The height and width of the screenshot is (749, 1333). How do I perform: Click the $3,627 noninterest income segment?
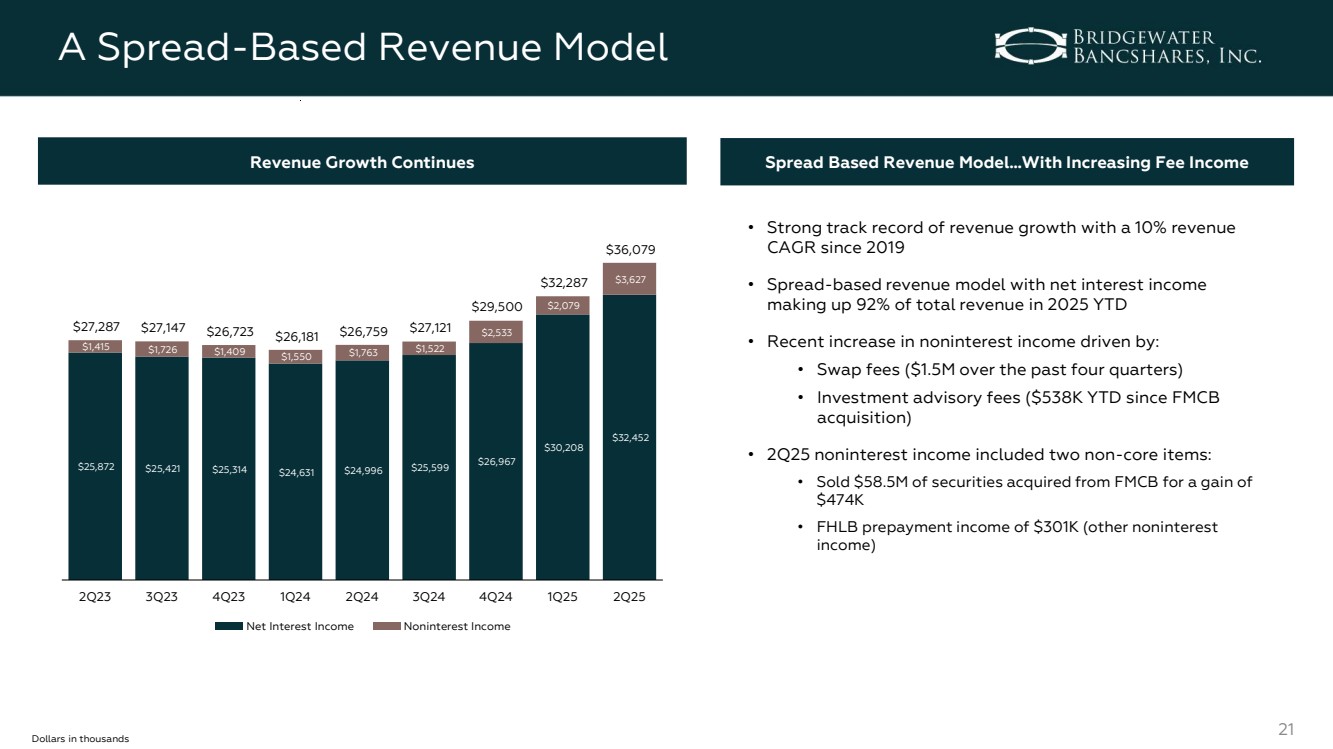(x=629, y=279)
